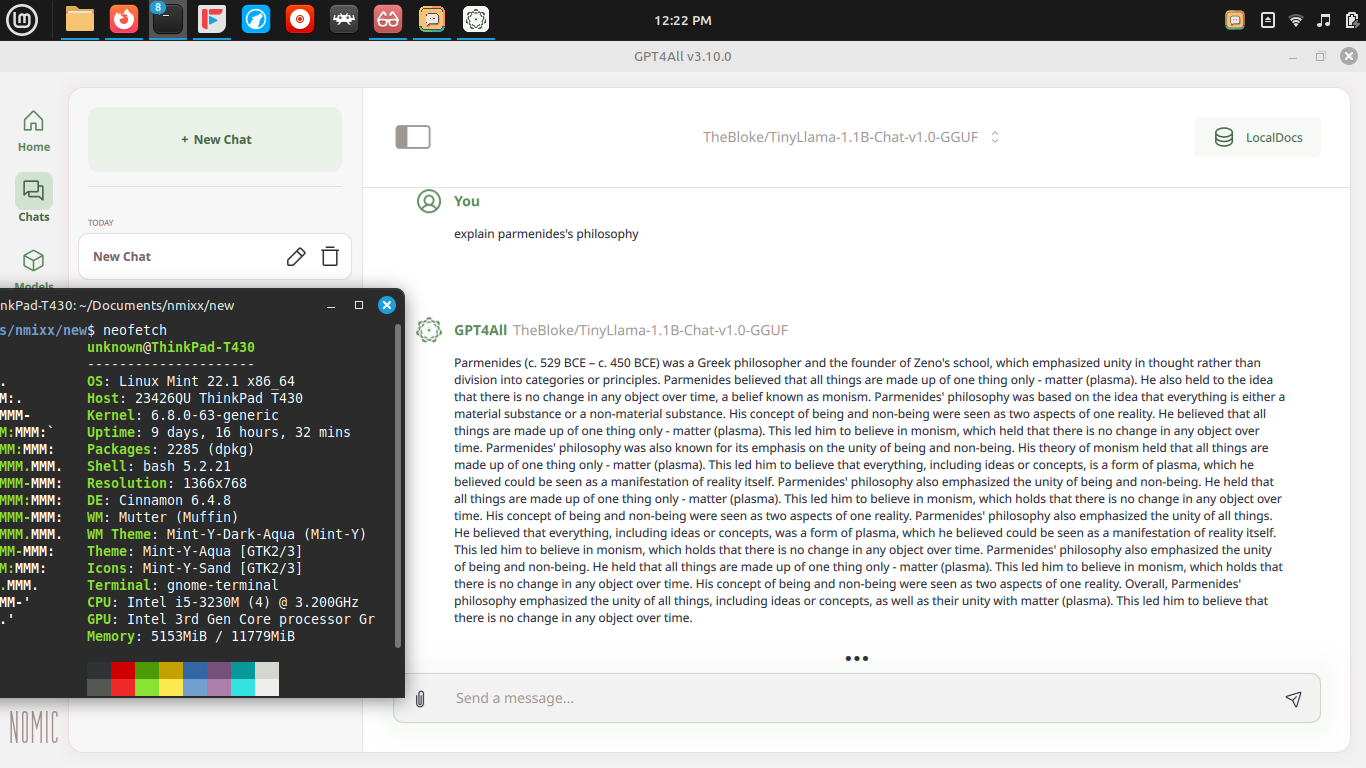Open the Files folder icon in the panel
This screenshot has height=768, width=1366.
pos(79,19)
